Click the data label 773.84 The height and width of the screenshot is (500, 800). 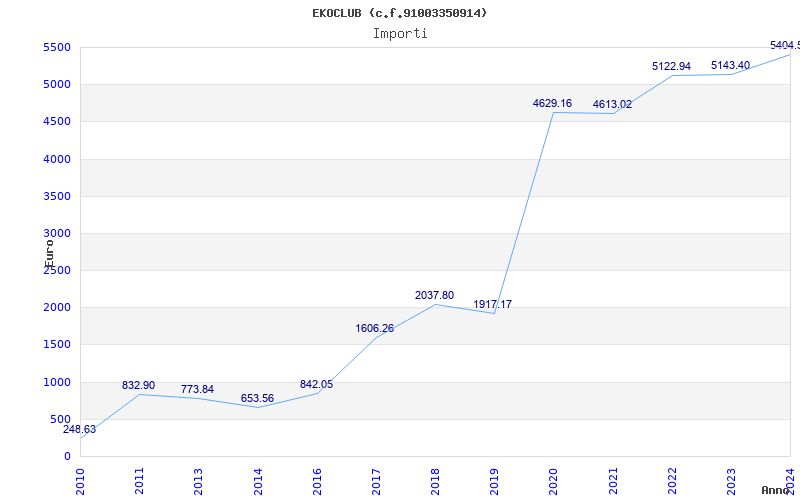(197, 390)
